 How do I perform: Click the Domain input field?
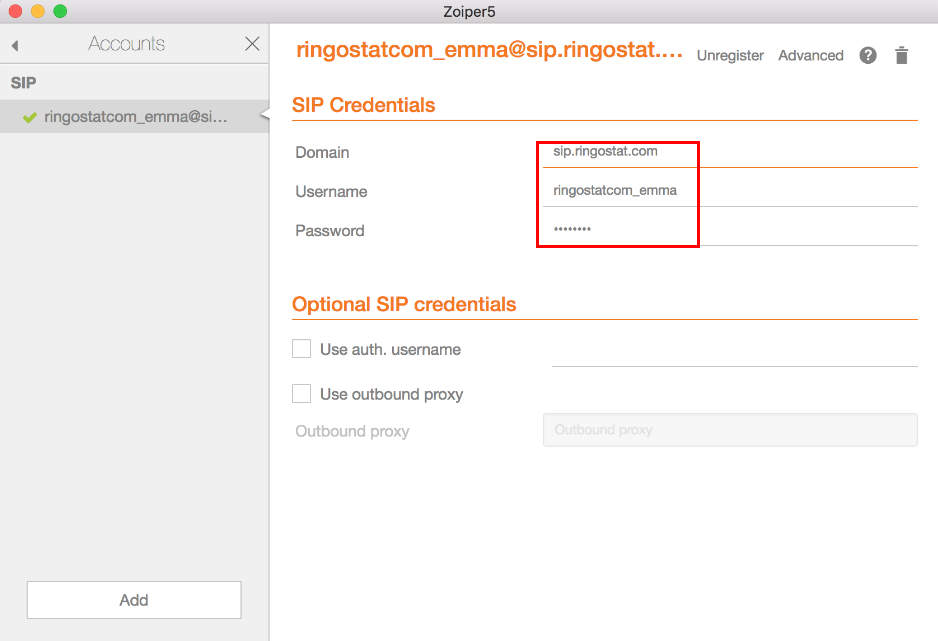click(730, 152)
